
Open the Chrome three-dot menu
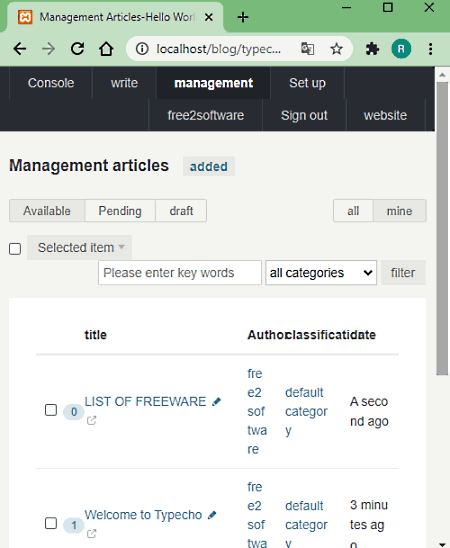(430, 49)
